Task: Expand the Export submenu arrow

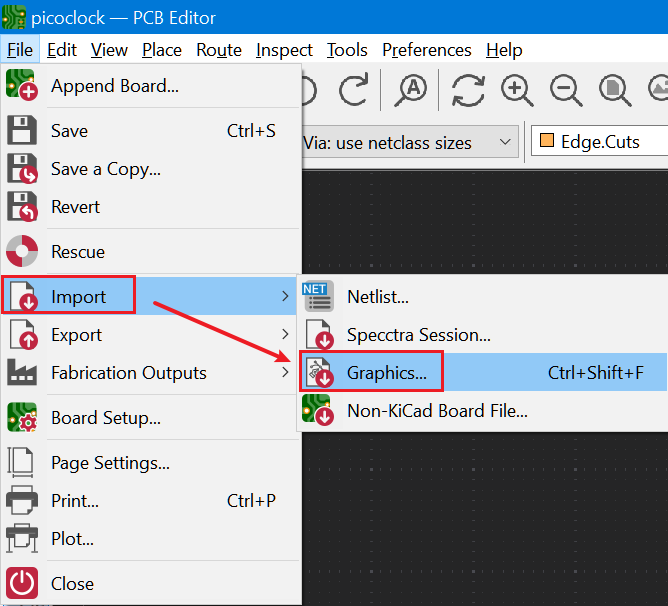Action: tap(285, 334)
